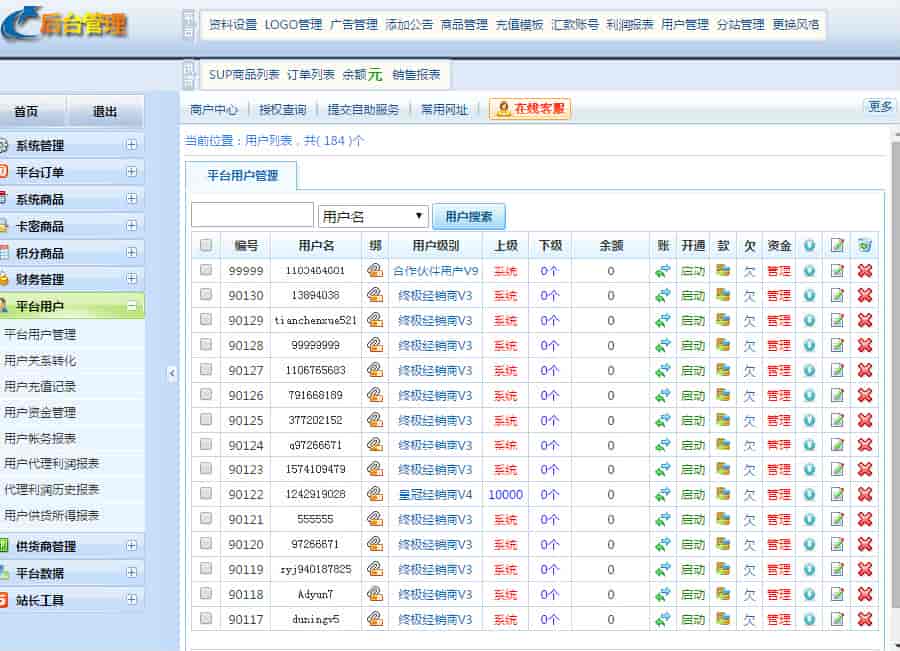Check the box for user 99999
This screenshot has width=900, height=651.
(206, 270)
